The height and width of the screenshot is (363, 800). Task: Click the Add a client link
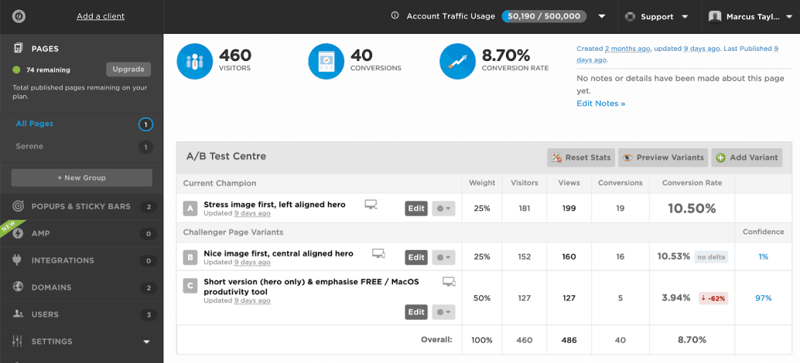point(101,16)
